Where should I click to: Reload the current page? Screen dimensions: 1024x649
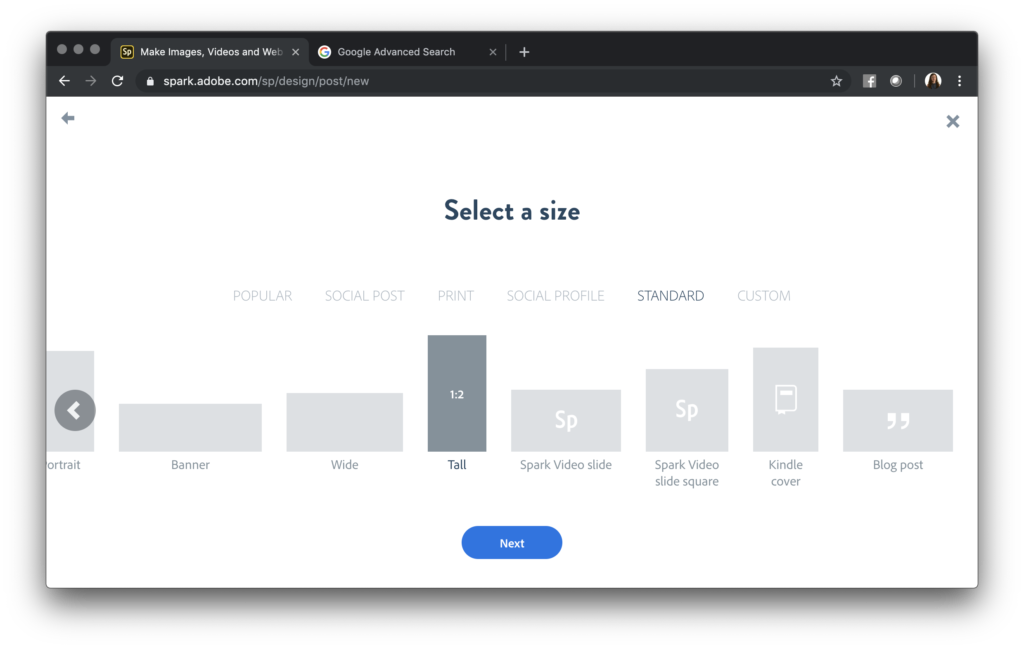click(117, 80)
